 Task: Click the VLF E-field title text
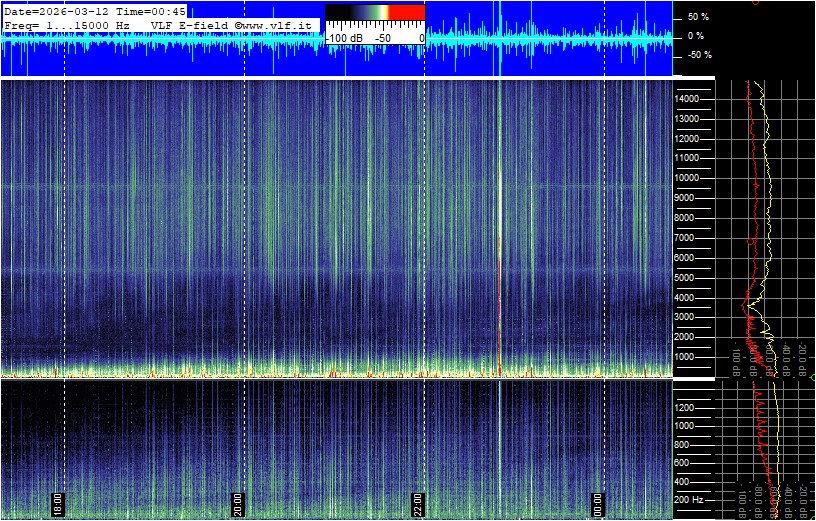(x=188, y=24)
